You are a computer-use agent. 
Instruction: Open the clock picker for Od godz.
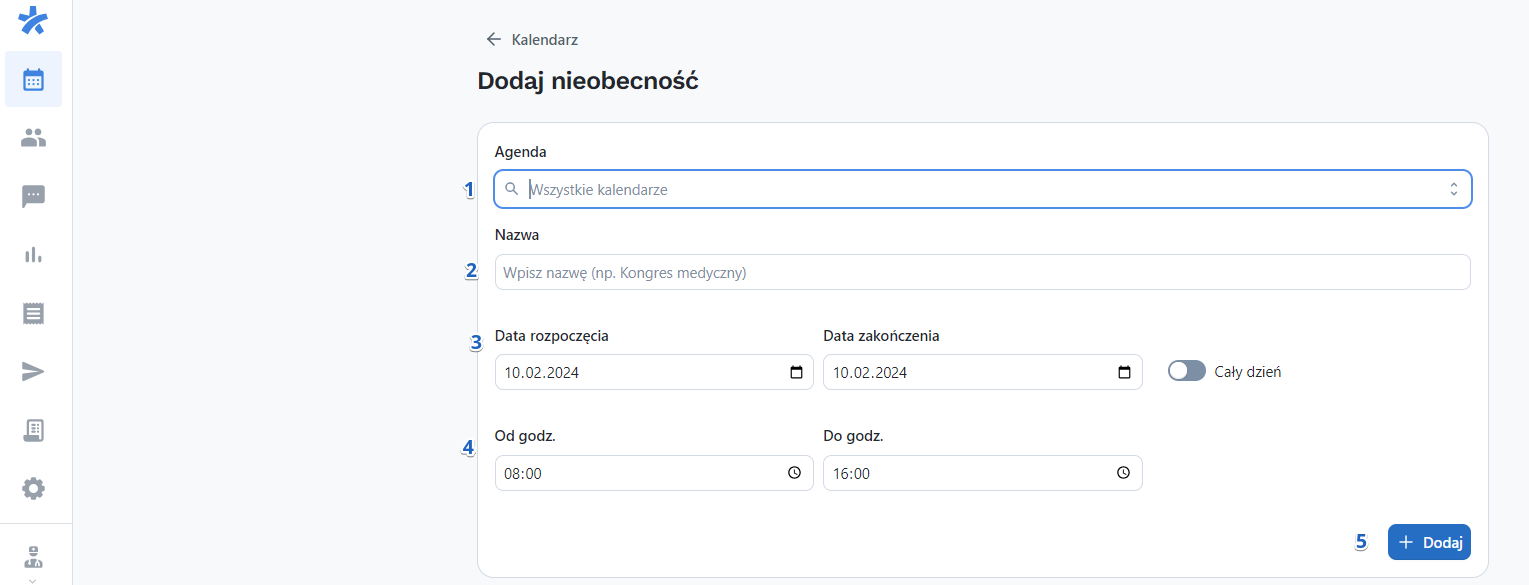point(794,472)
